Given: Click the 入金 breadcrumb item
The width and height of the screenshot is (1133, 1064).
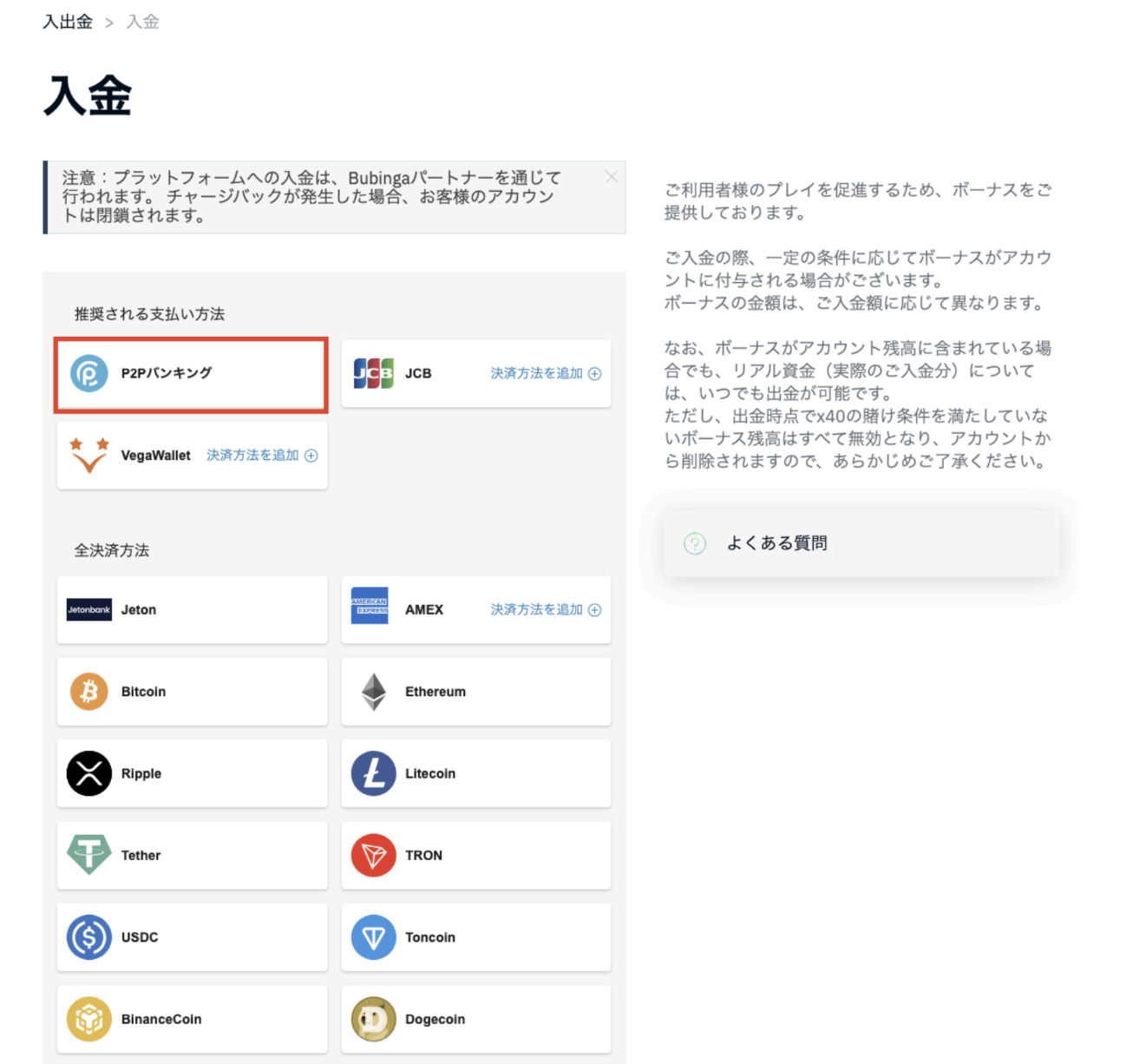Looking at the screenshot, I should click(x=143, y=22).
